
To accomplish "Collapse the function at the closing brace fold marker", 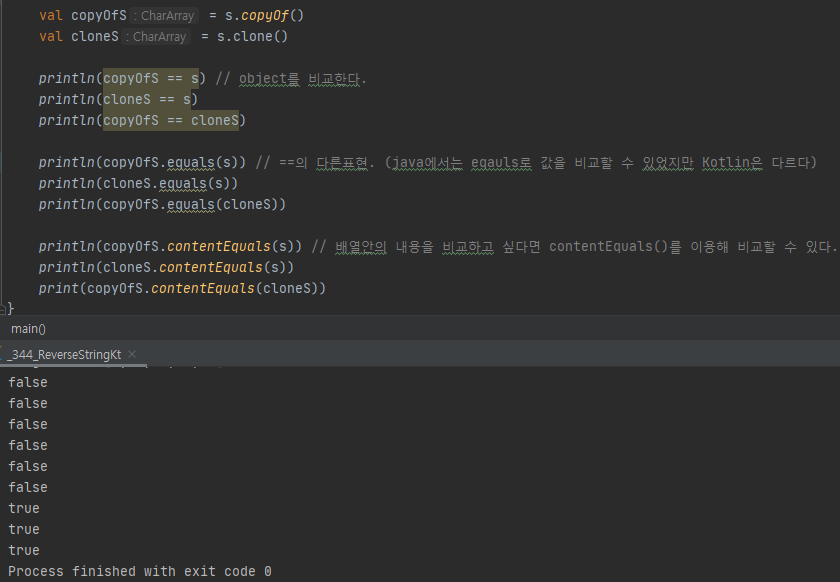I will [3, 308].
